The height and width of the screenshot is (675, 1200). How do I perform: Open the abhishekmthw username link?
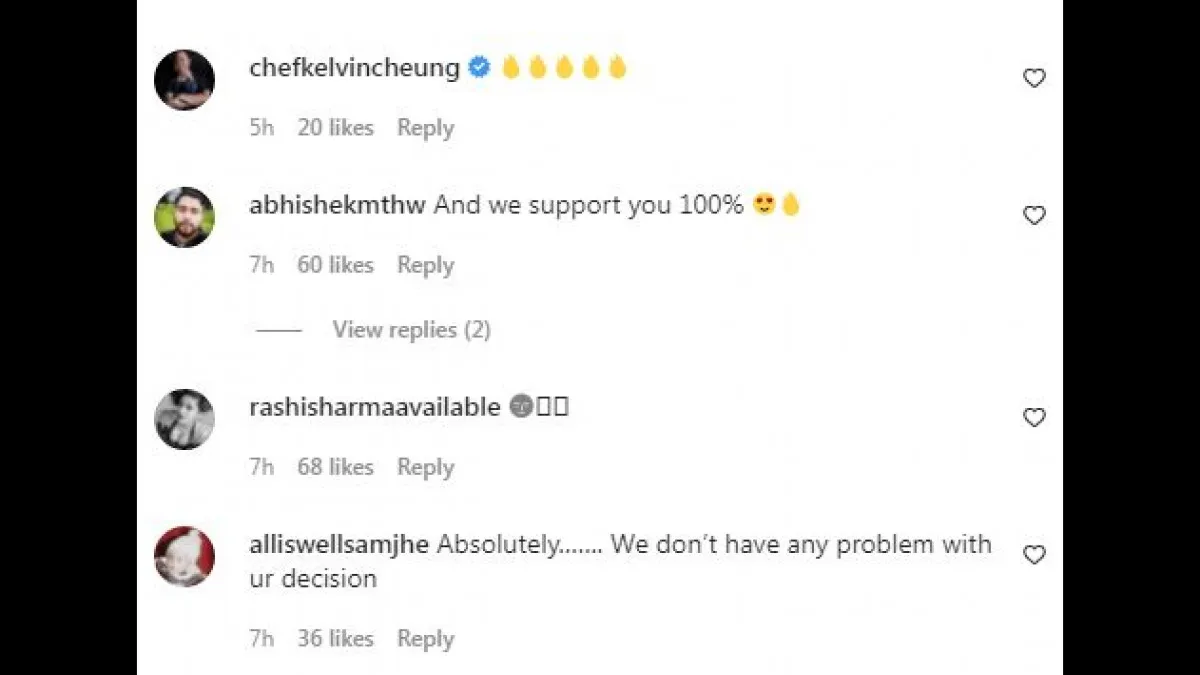337,205
